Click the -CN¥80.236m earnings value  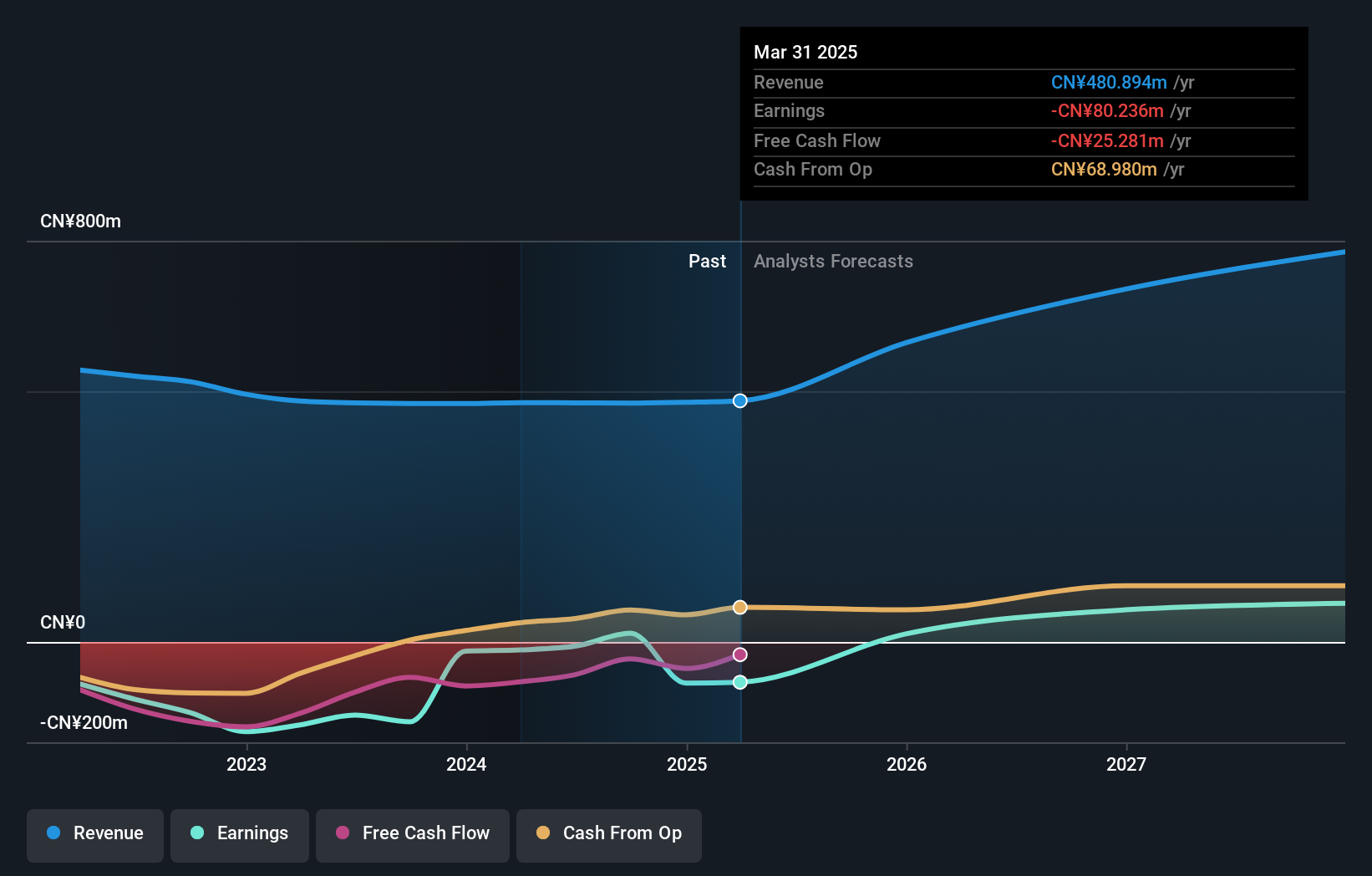pyautogui.click(x=1107, y=110)
